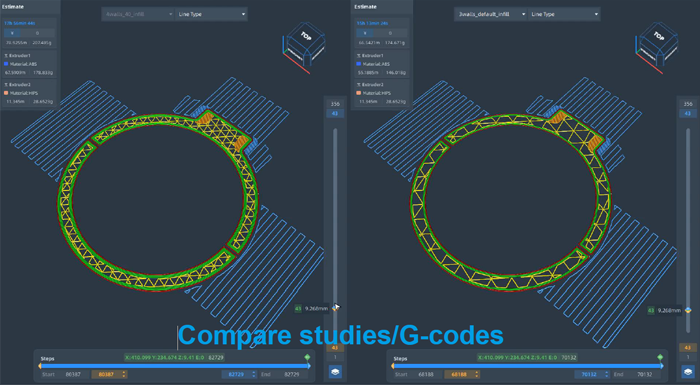Select the unit toggle beside ¥ in left Estimate
This screenshot has width=700, height=385.
38,33
